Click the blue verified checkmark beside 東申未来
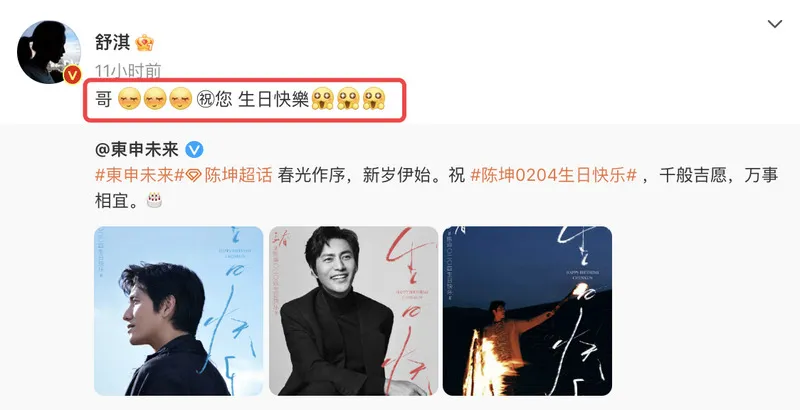800x410 pixels. (x=194, y=150)
